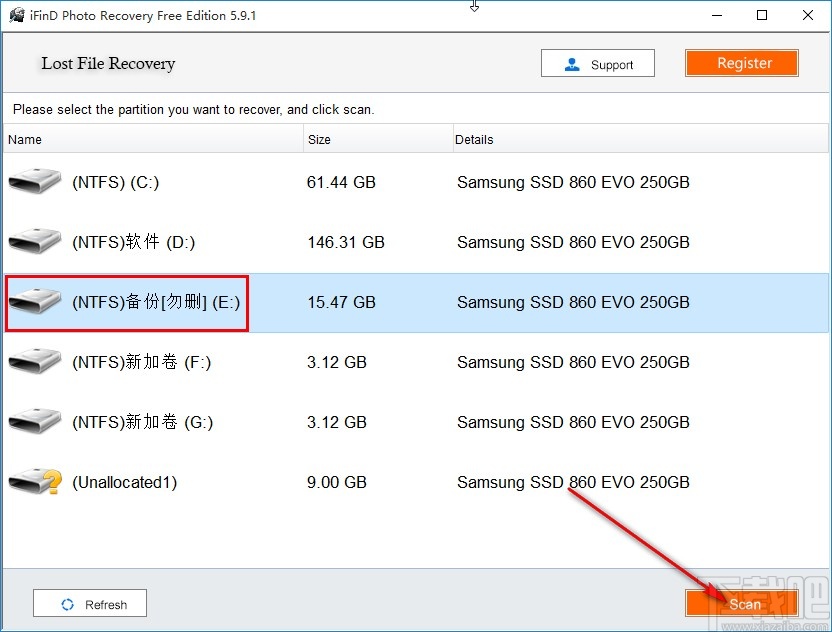Refresh the partition list
832x632 pixels.
pyautogui.click(x=90, y=603)
